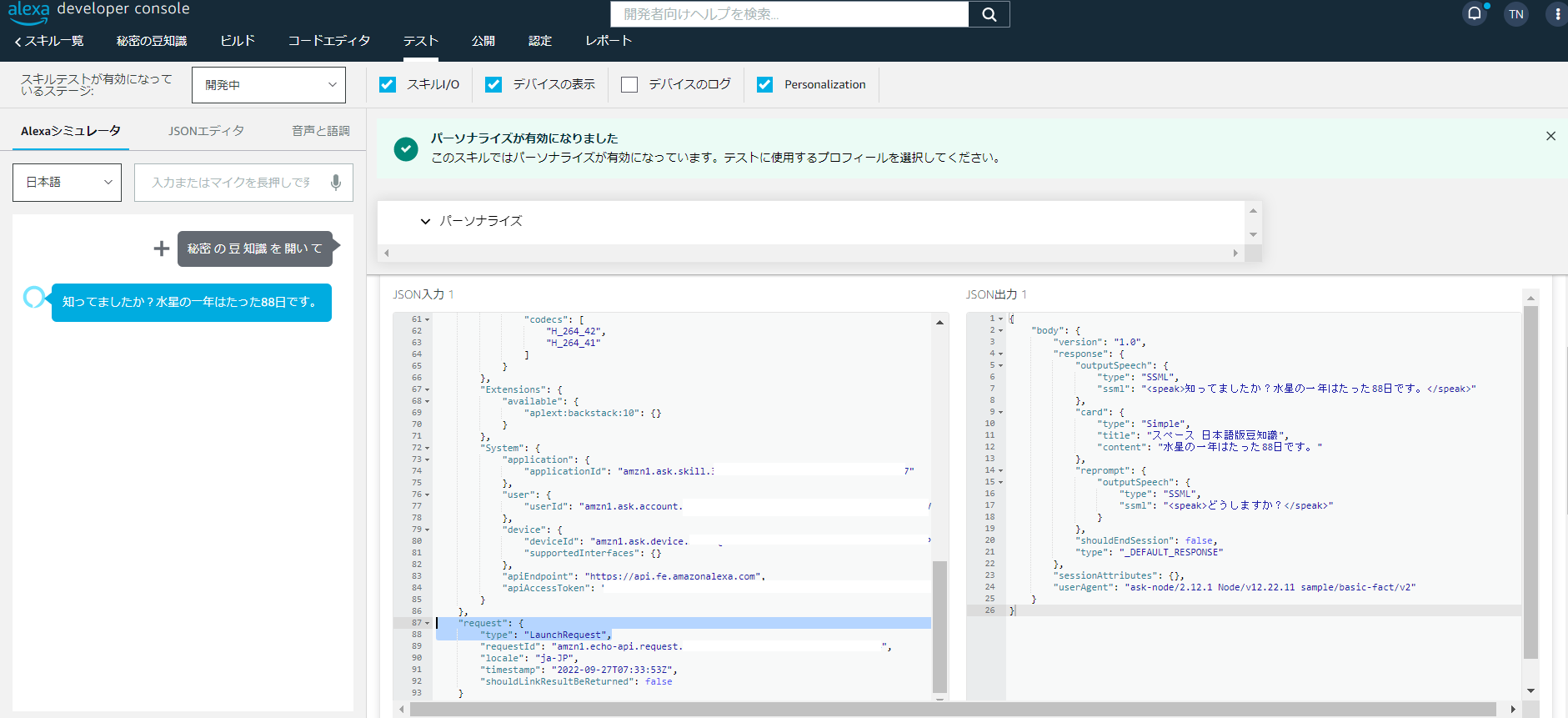This screenshot has height=718, width=1568.
Task: Open the コードエディタ menu tab
Action: tap(328, 41)
